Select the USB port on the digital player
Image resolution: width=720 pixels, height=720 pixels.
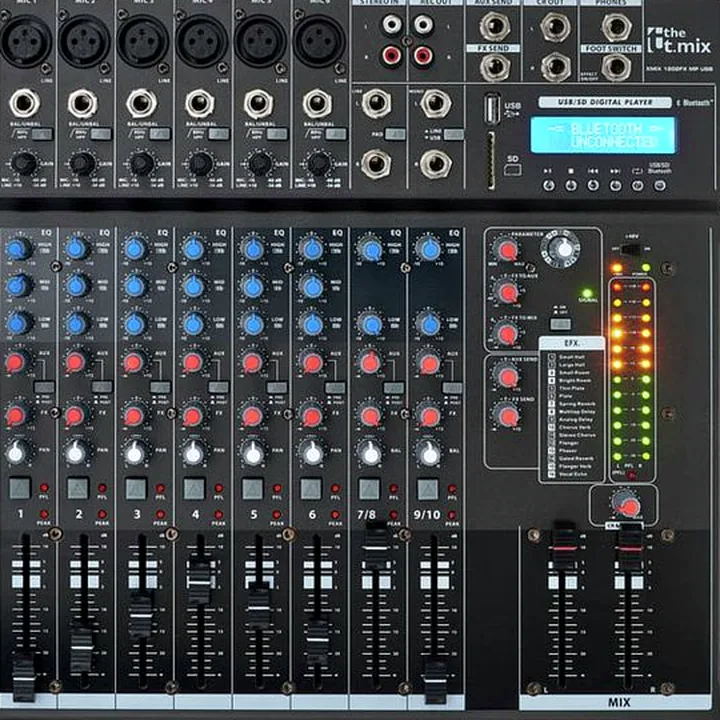492,109
